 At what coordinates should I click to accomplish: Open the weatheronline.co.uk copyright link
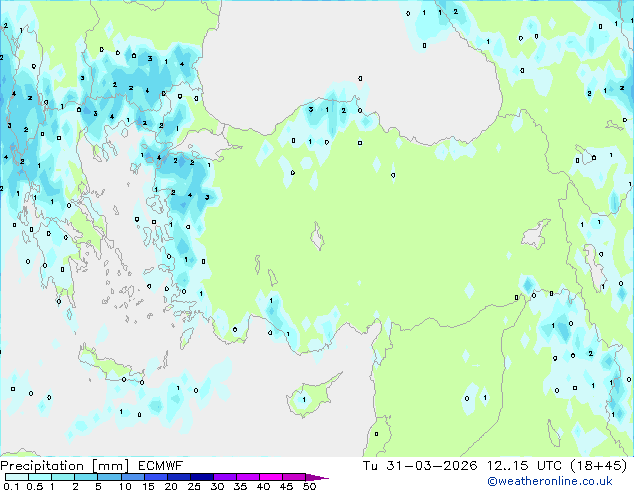[x=550, y=481]
